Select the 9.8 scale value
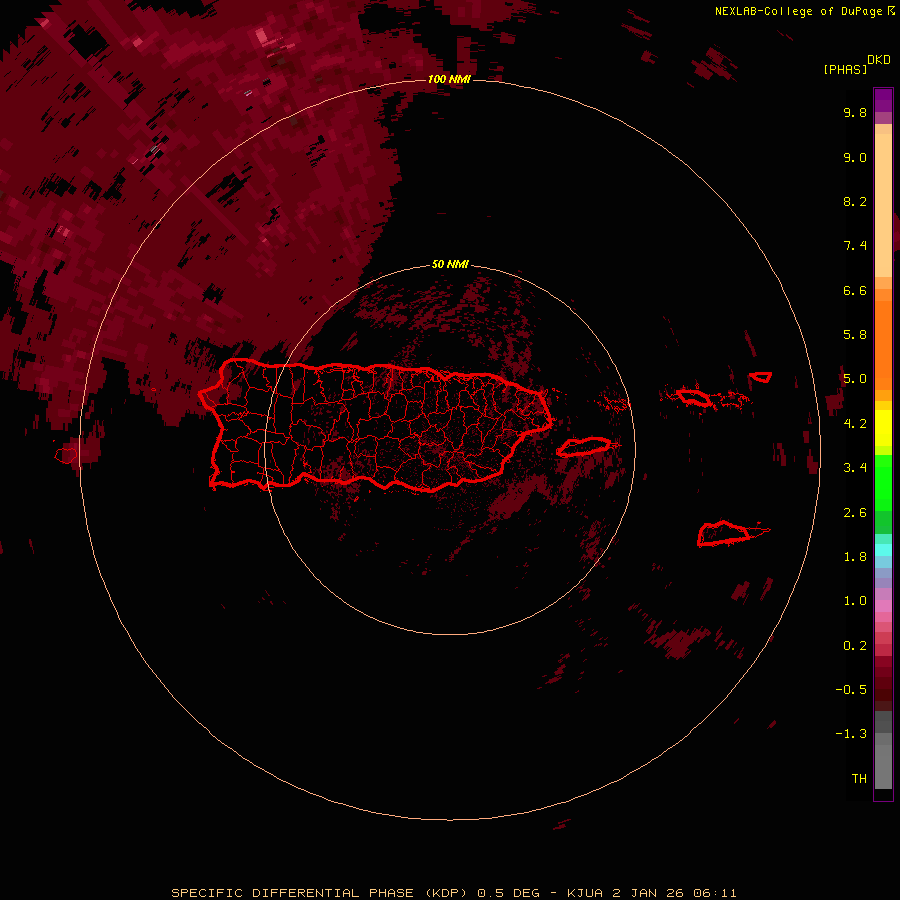The image size is (900, 900). coord(855,112)
